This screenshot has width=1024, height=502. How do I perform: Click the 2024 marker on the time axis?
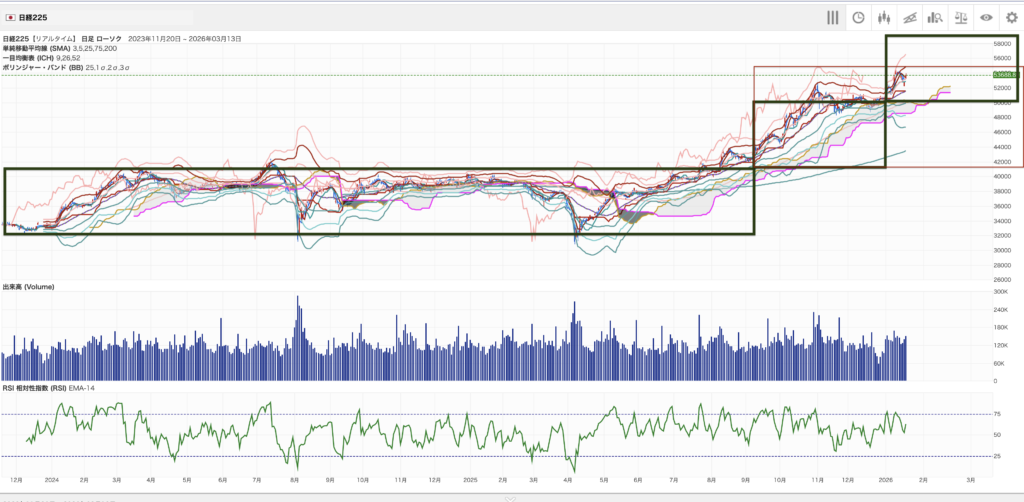pos(52,479)
